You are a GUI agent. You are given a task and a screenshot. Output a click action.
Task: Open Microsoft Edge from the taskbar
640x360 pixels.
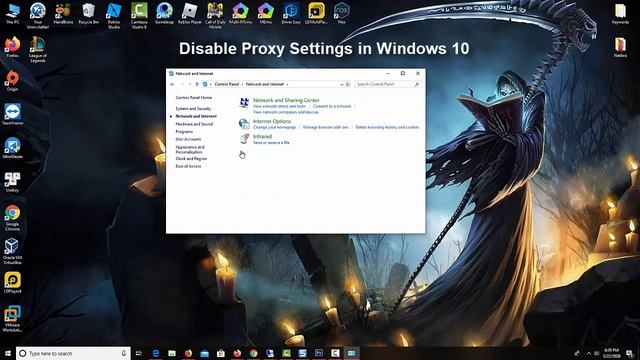[x=156, y=353]
